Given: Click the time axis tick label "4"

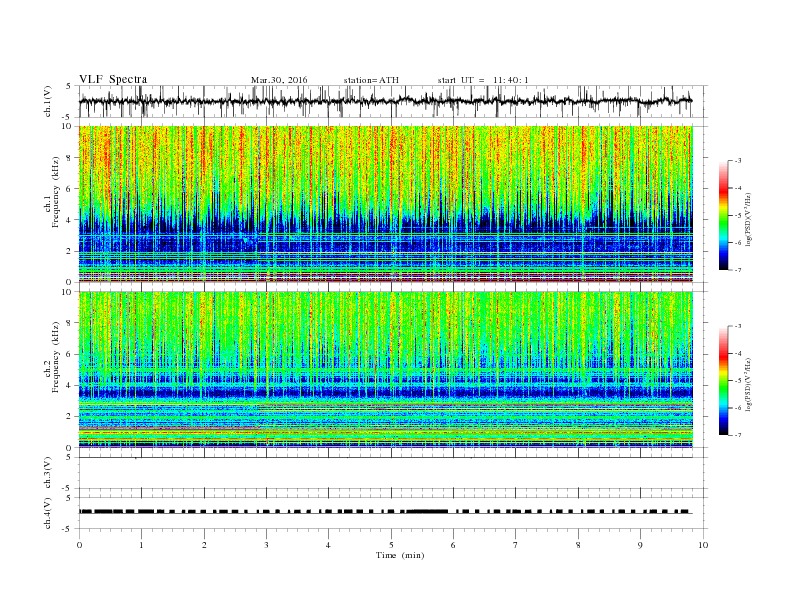Looking at the screenshot, I should pyautogui.click(x=328, y=545).
